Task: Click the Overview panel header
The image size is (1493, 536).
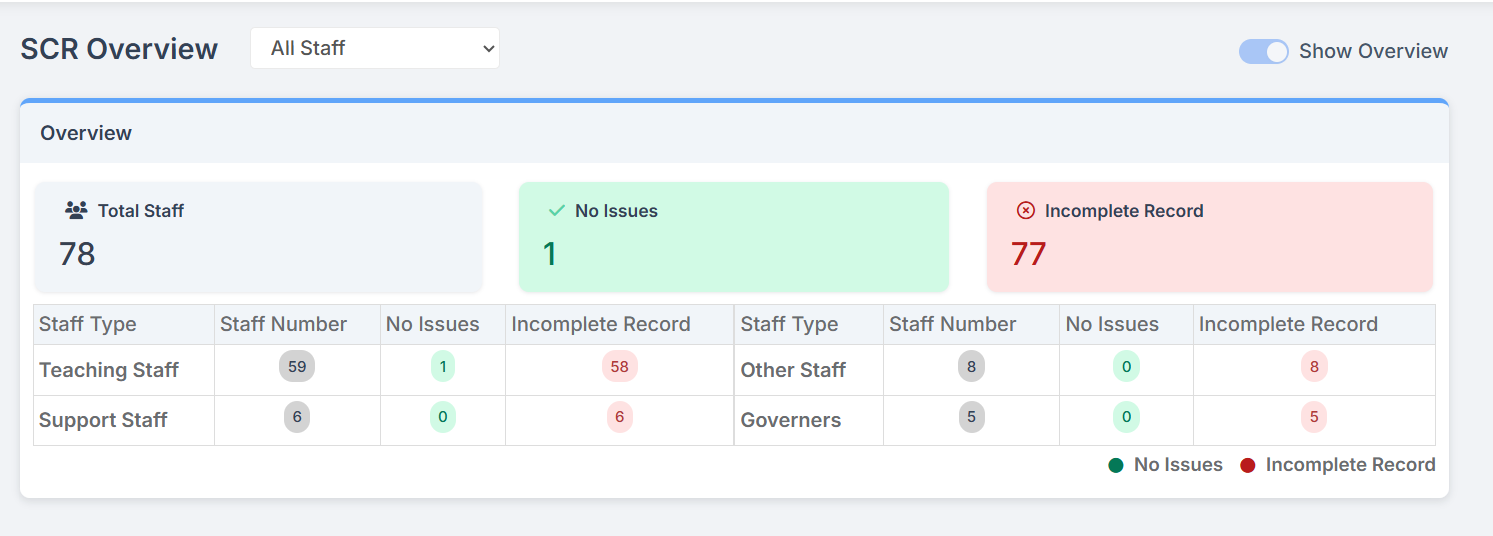Action: (x=734, y=133)
